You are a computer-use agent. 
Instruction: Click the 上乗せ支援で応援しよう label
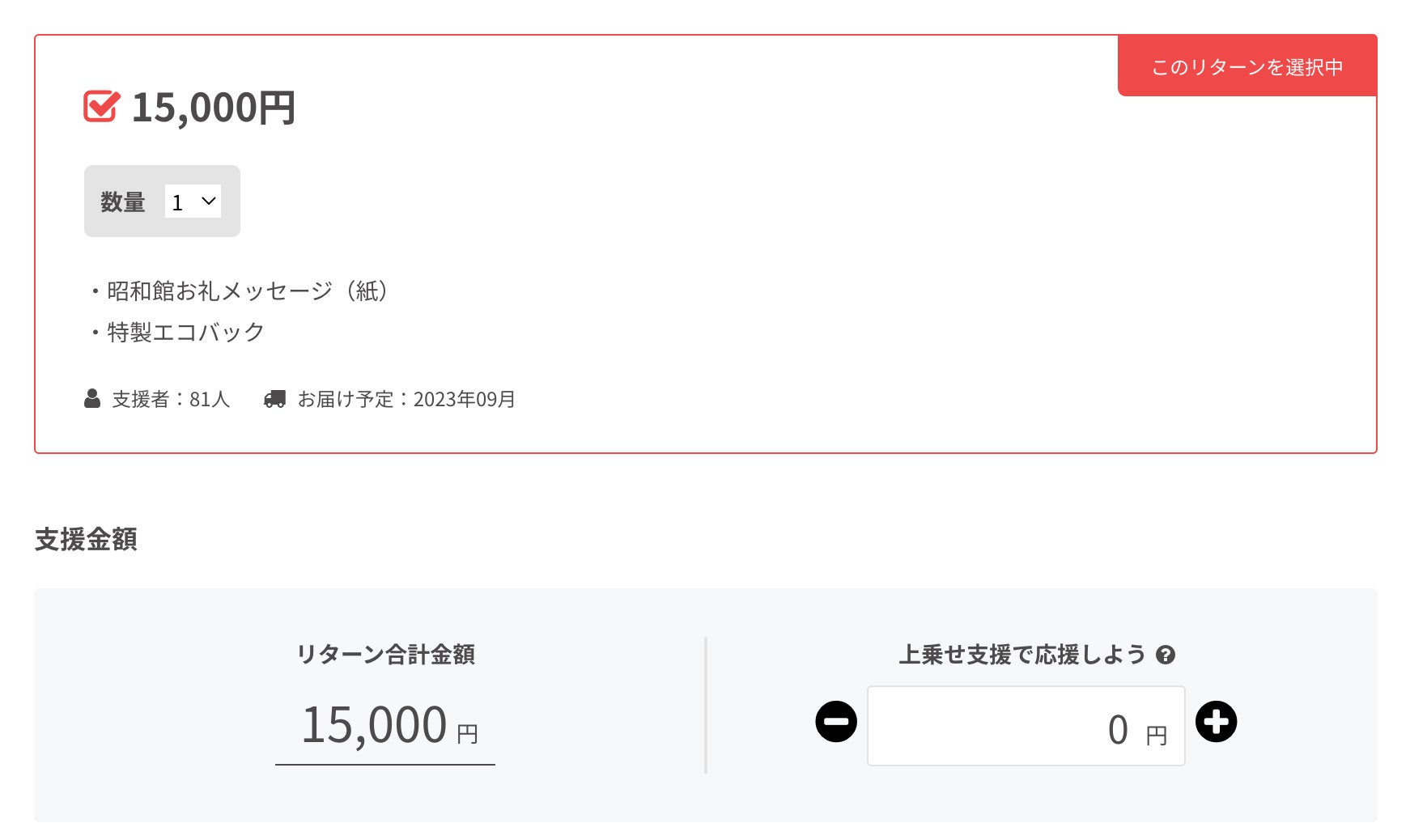1022,654
